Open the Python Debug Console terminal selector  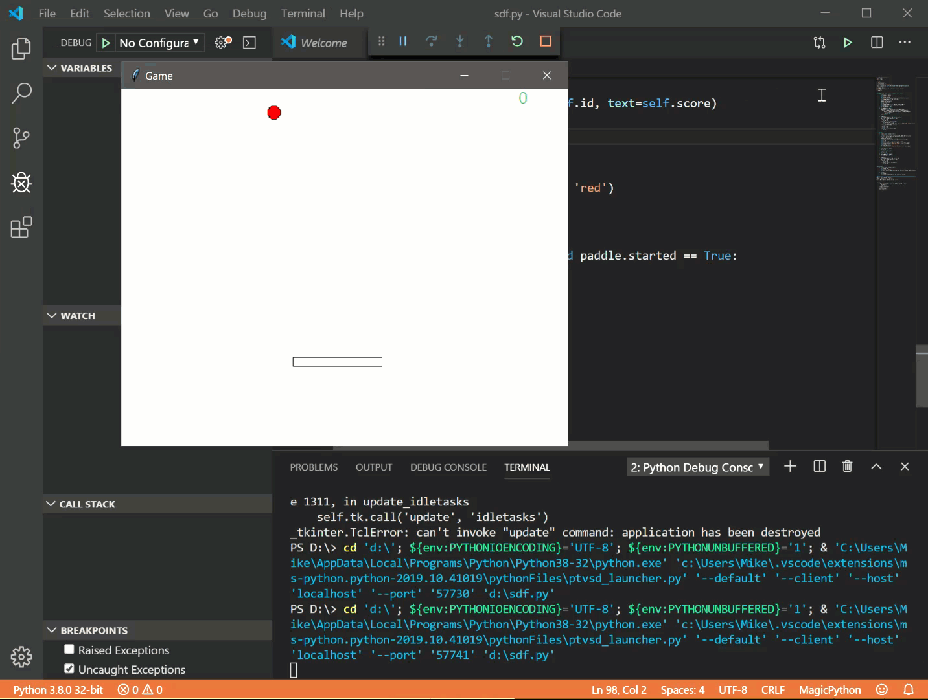coord(697,467)
